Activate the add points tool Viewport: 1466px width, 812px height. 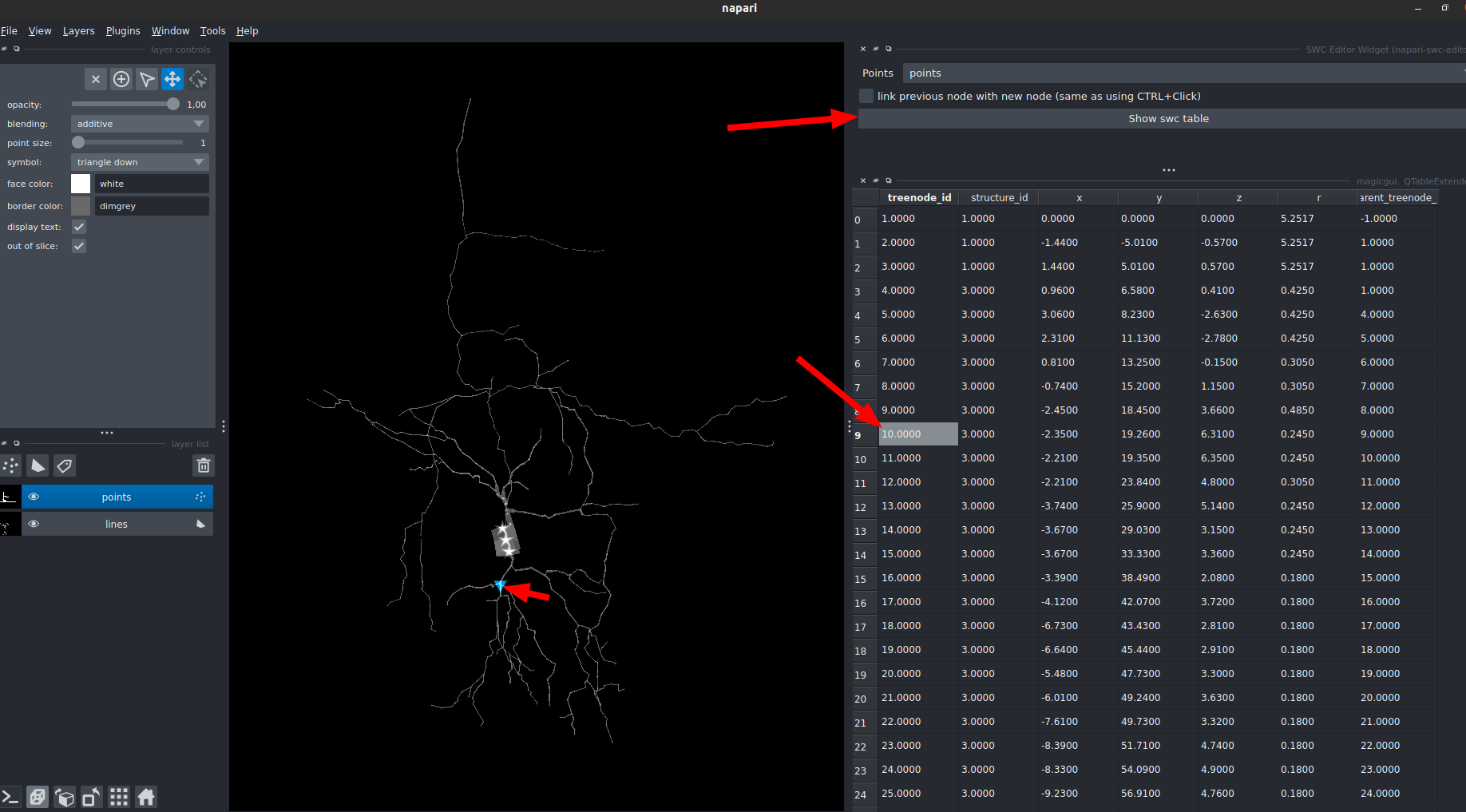click(121, 79)
